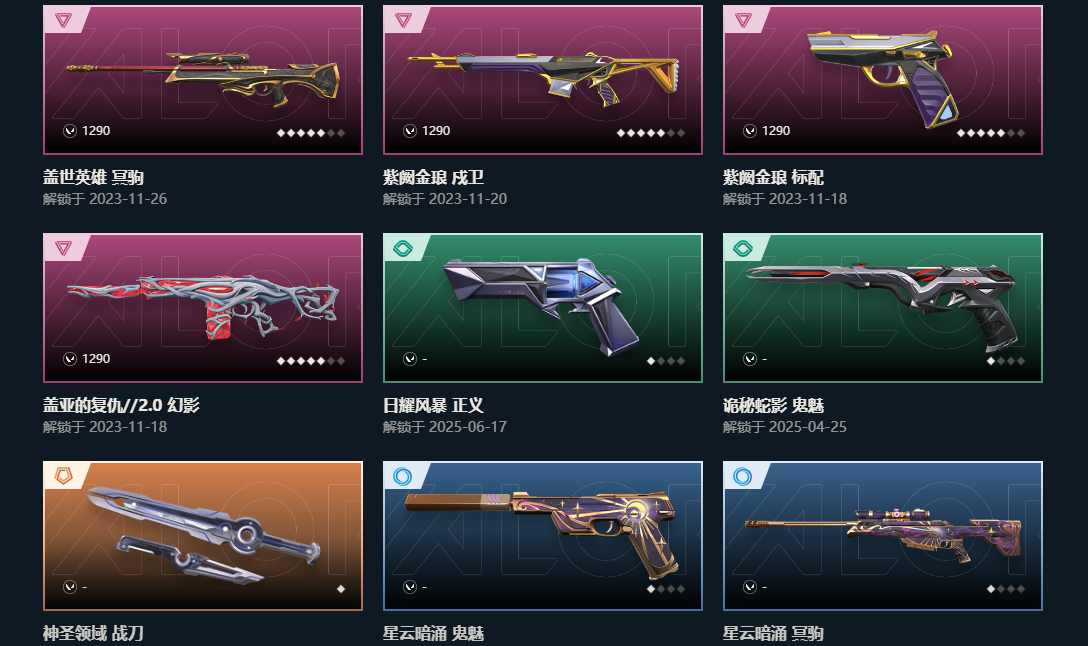Click the pink tier icon on 盖世英雄 冥驹 card

tap(63, 20)
